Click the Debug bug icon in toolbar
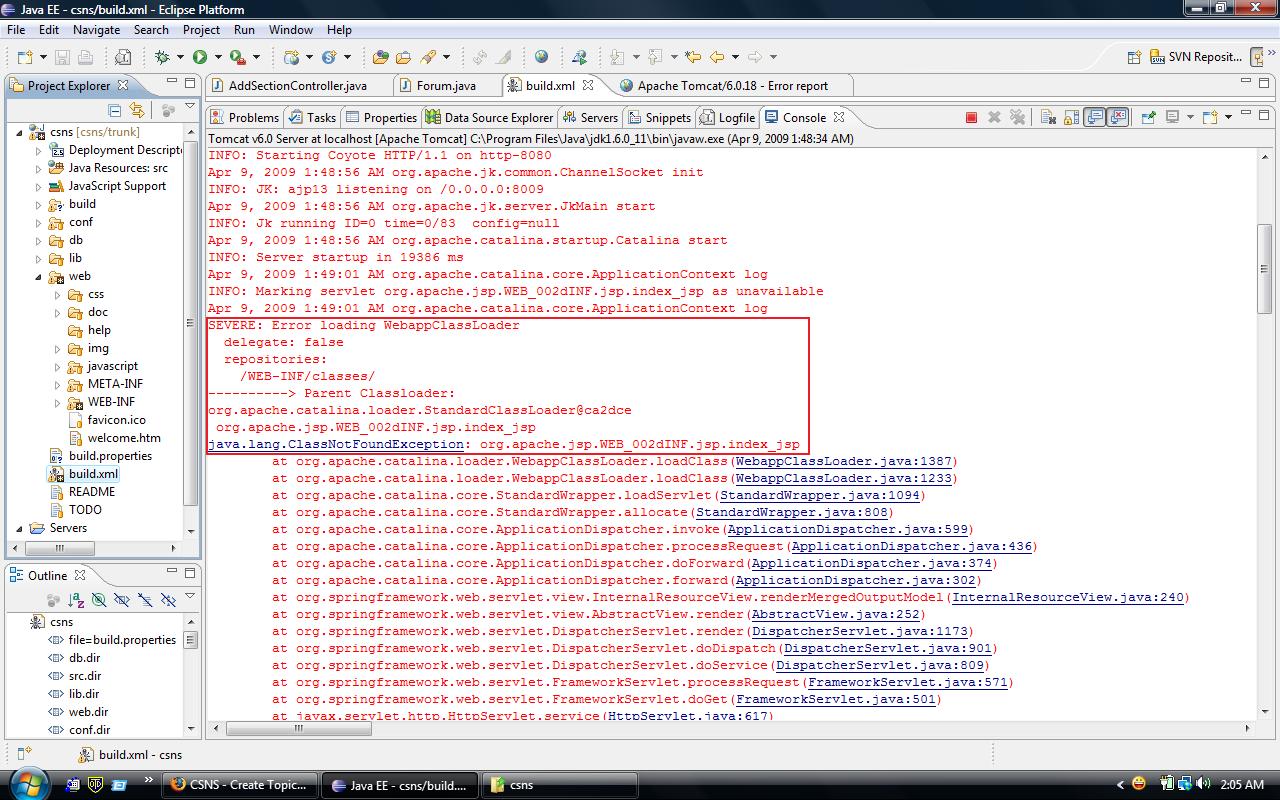 (x=162, y=57)
